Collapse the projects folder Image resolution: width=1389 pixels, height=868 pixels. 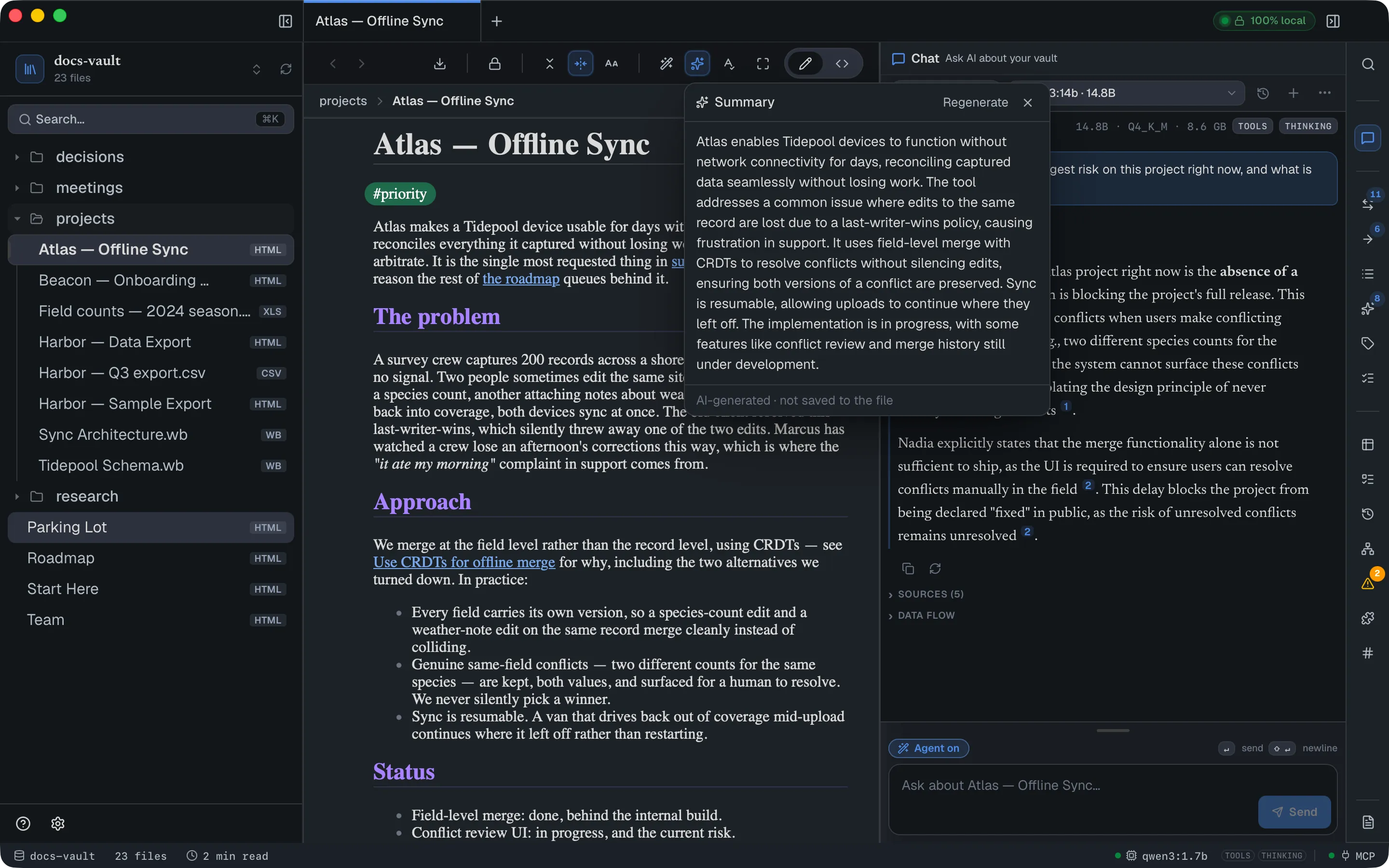click(151, 219)
